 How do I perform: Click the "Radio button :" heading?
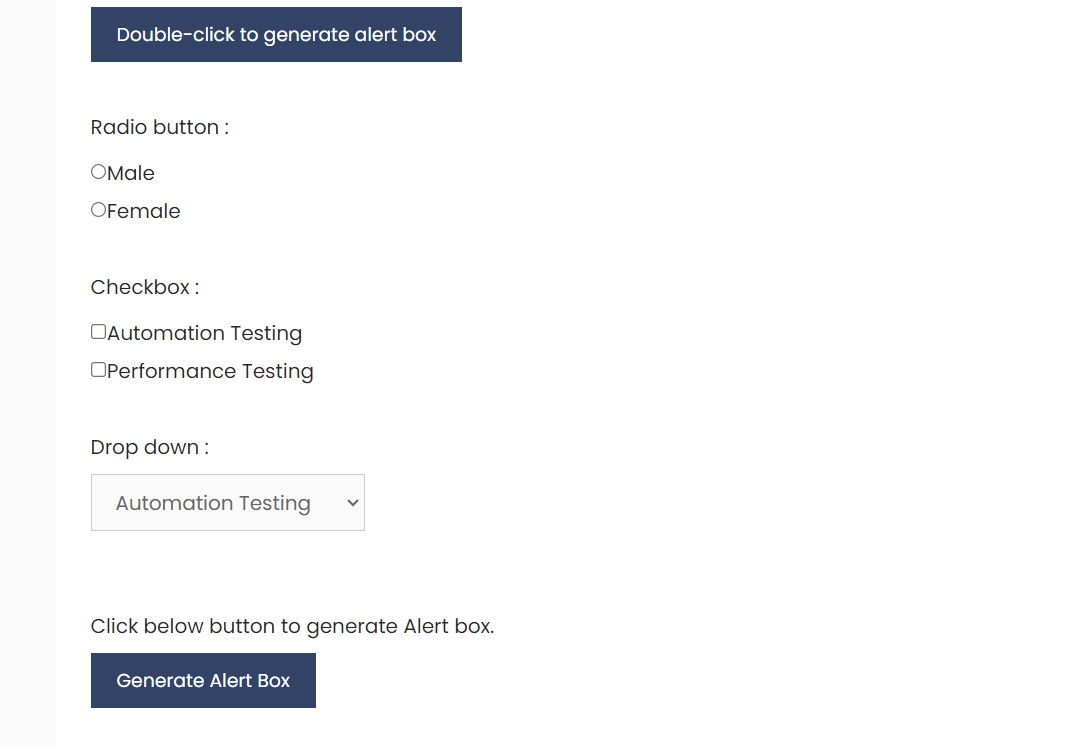(160, 127)
